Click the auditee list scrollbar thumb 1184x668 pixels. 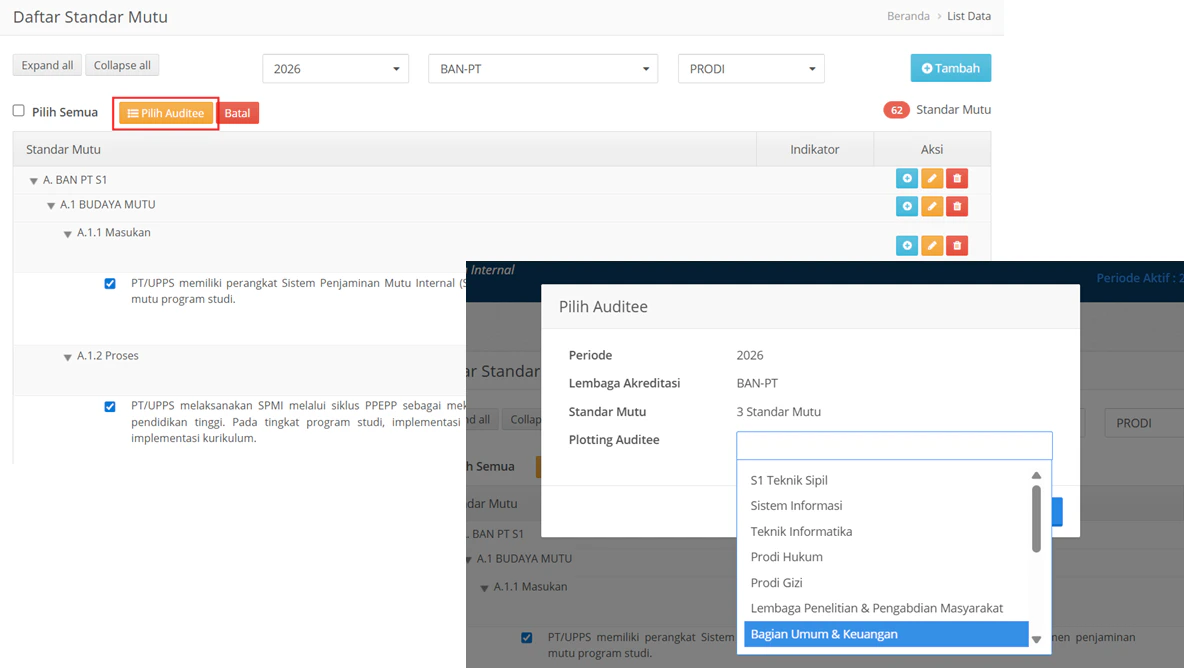tap(1036, 519)
